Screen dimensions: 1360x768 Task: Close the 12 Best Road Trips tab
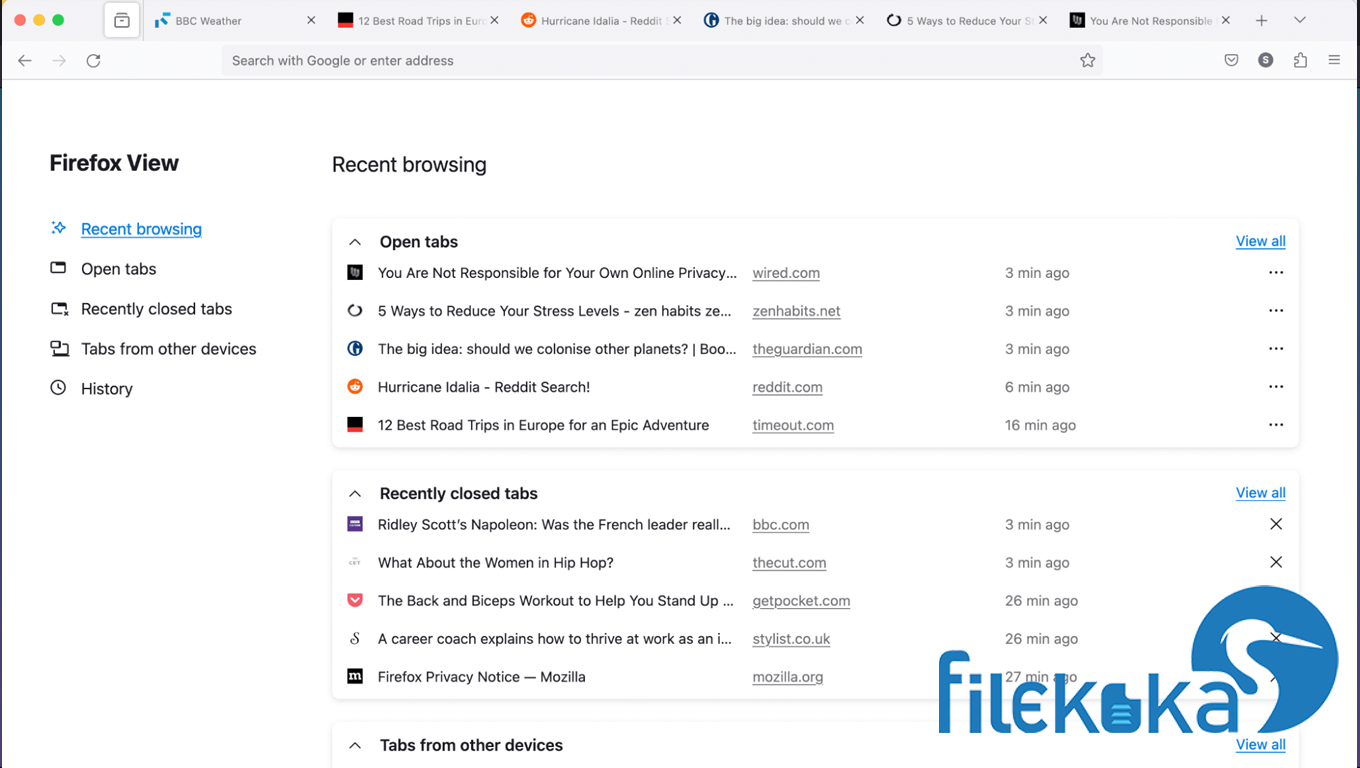[x=494, y=21]
